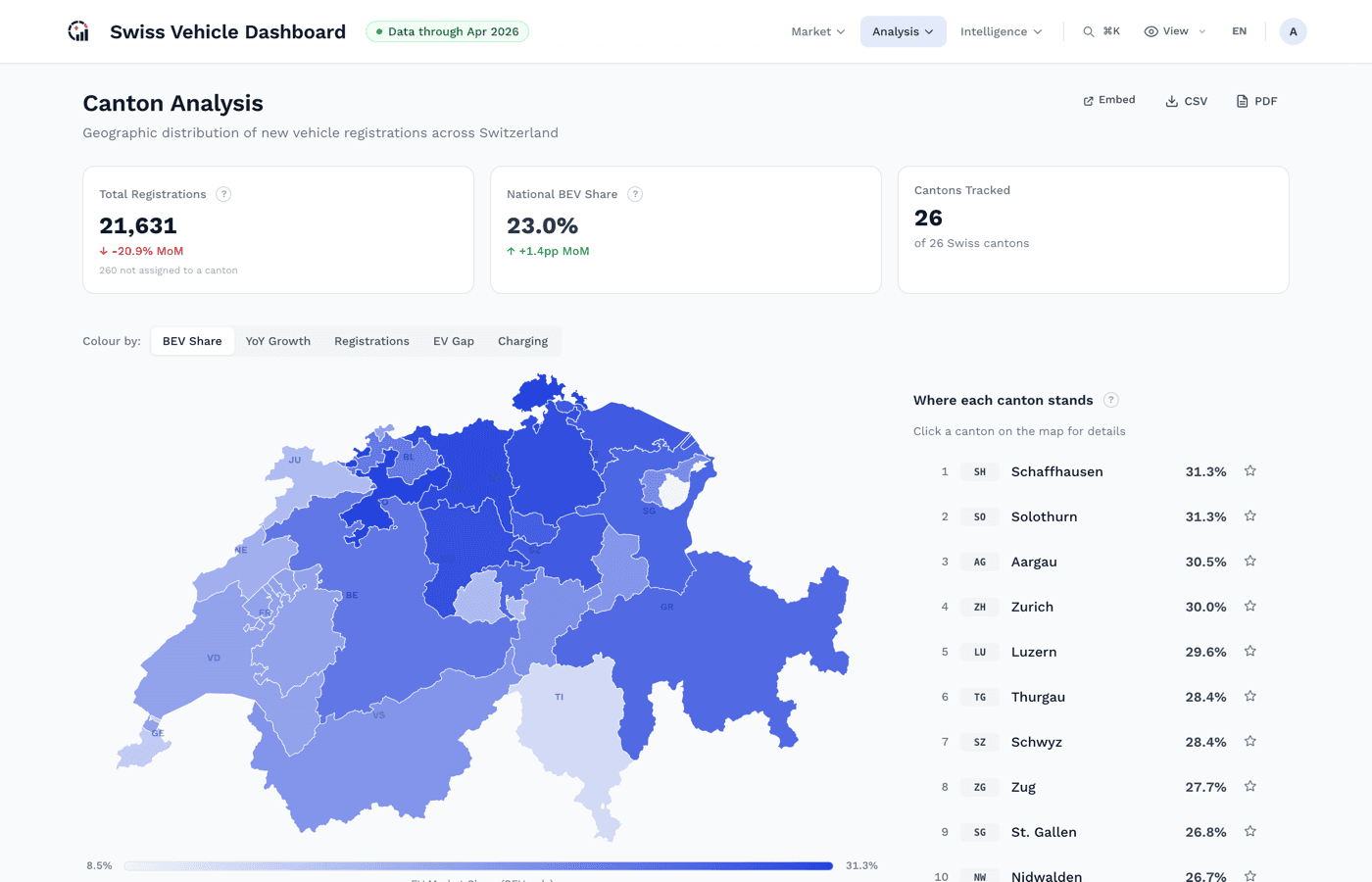Click the 21,631 total registrations figure
The height and width of the screenshot is (882, 1372).
[x=138, y=225]
